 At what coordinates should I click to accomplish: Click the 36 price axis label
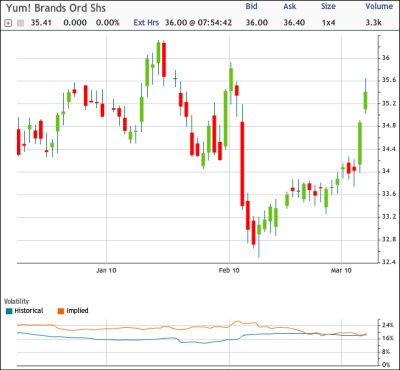pos(385,58)
